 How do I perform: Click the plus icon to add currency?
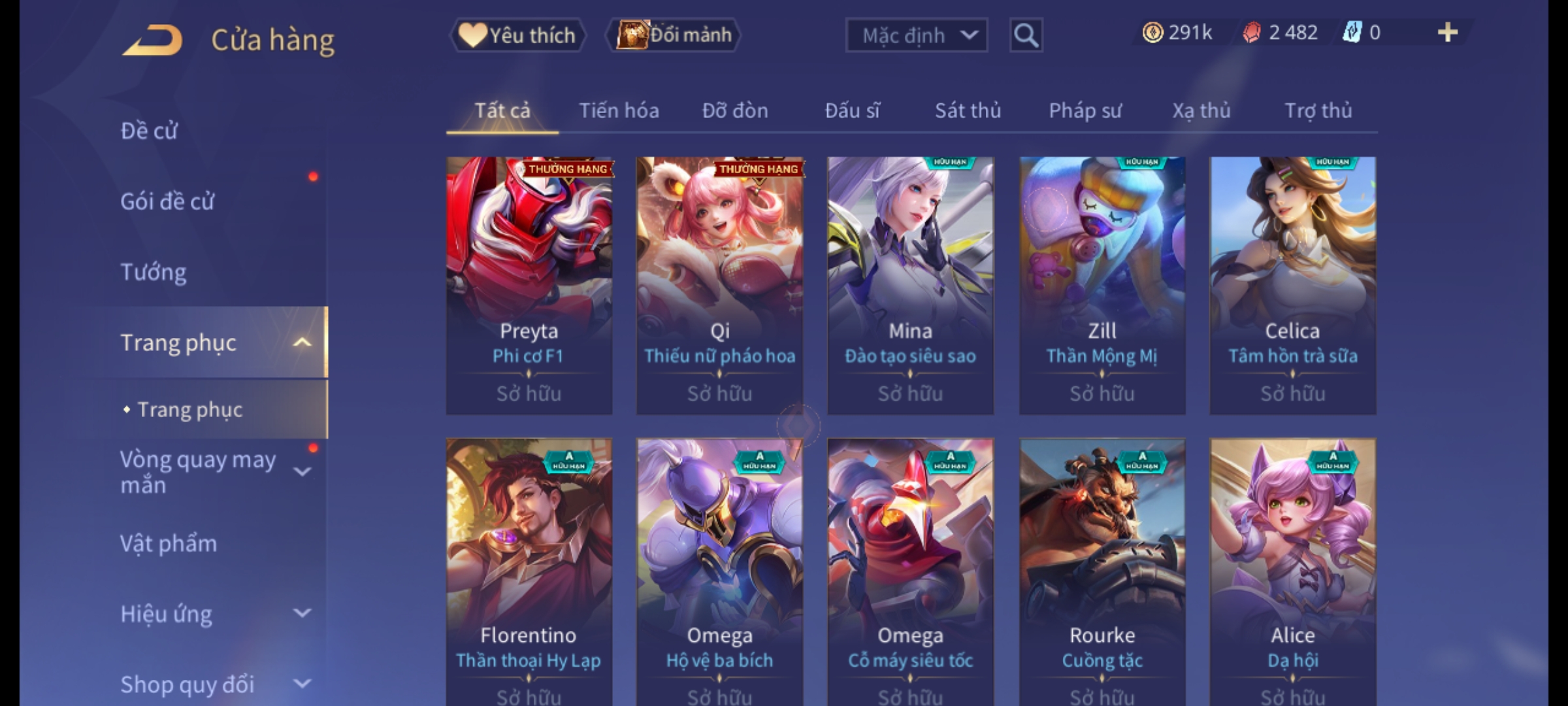coord(1448,33)
